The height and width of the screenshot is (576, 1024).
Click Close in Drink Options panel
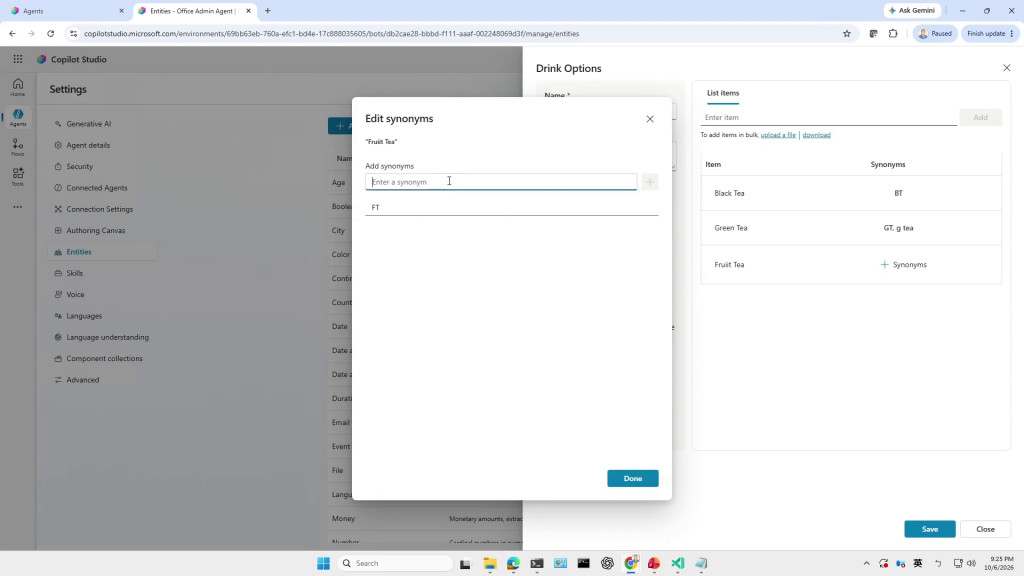[985, 529]
